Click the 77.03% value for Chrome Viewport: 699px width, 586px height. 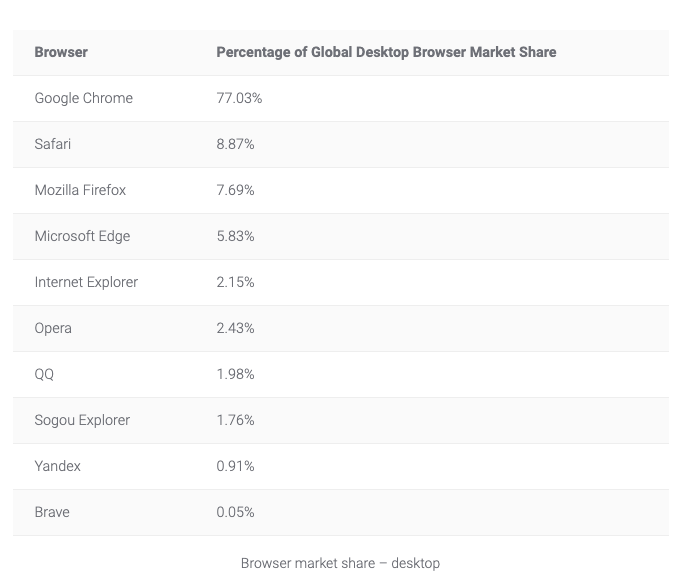pos(239,98)
